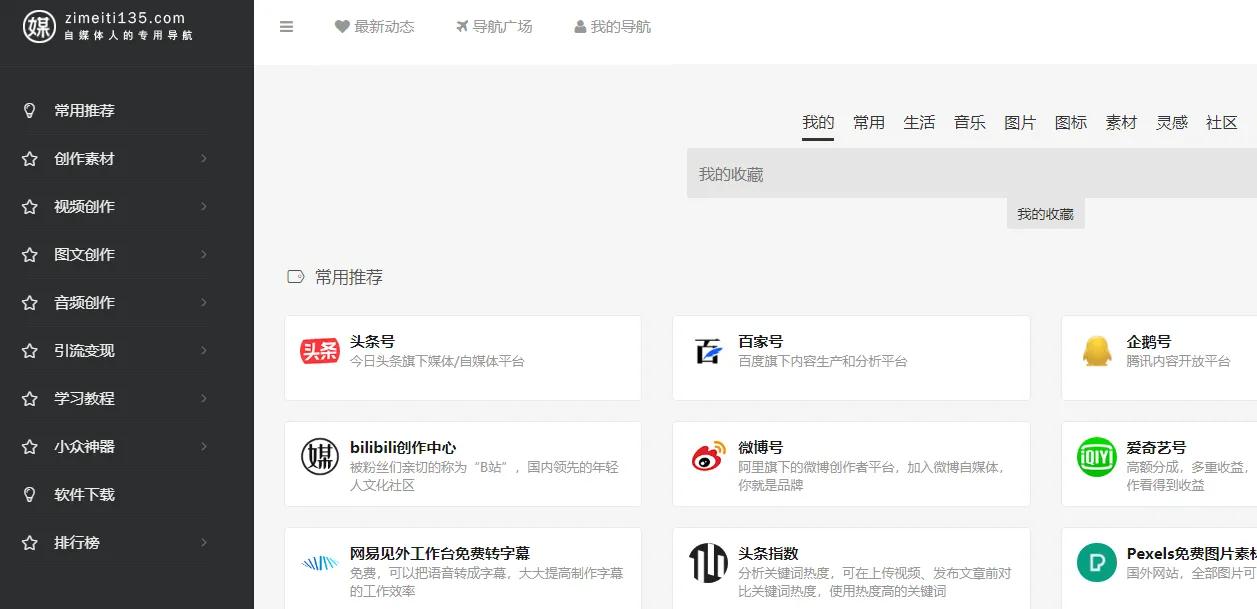Expand the 学习教程 sidebar chevron

coord(204,399)
